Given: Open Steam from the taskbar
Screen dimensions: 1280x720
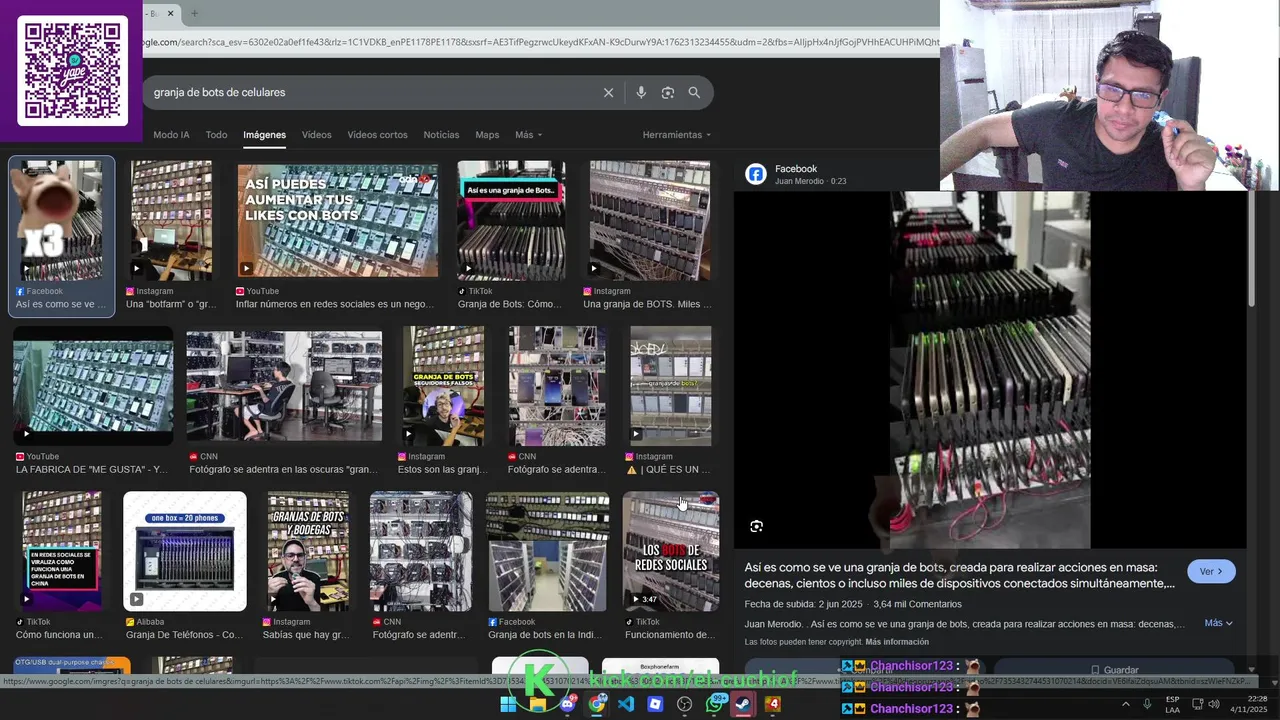Looking at the screenshot, I should tap(743, 704).
